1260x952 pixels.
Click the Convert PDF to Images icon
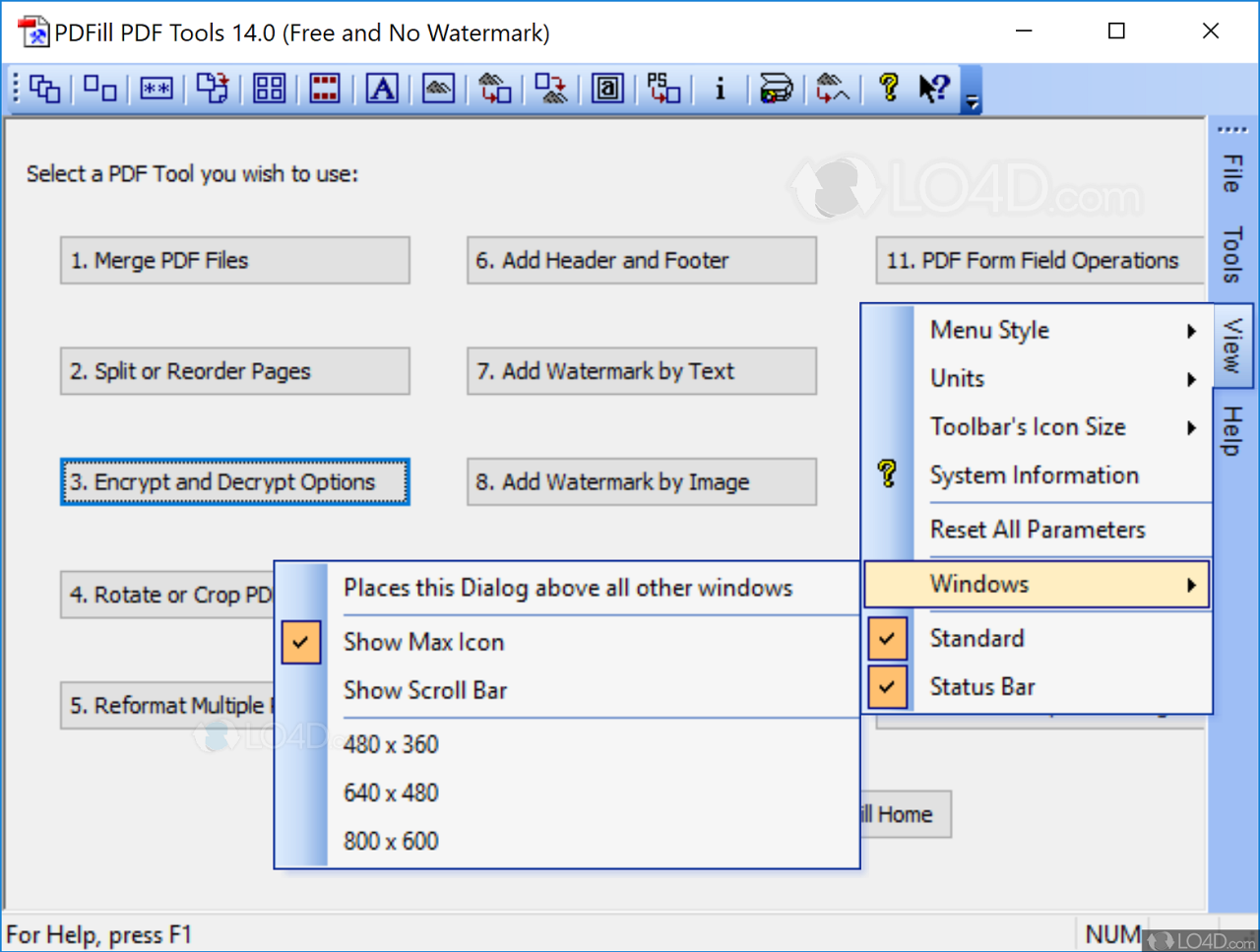coord(551,89)
